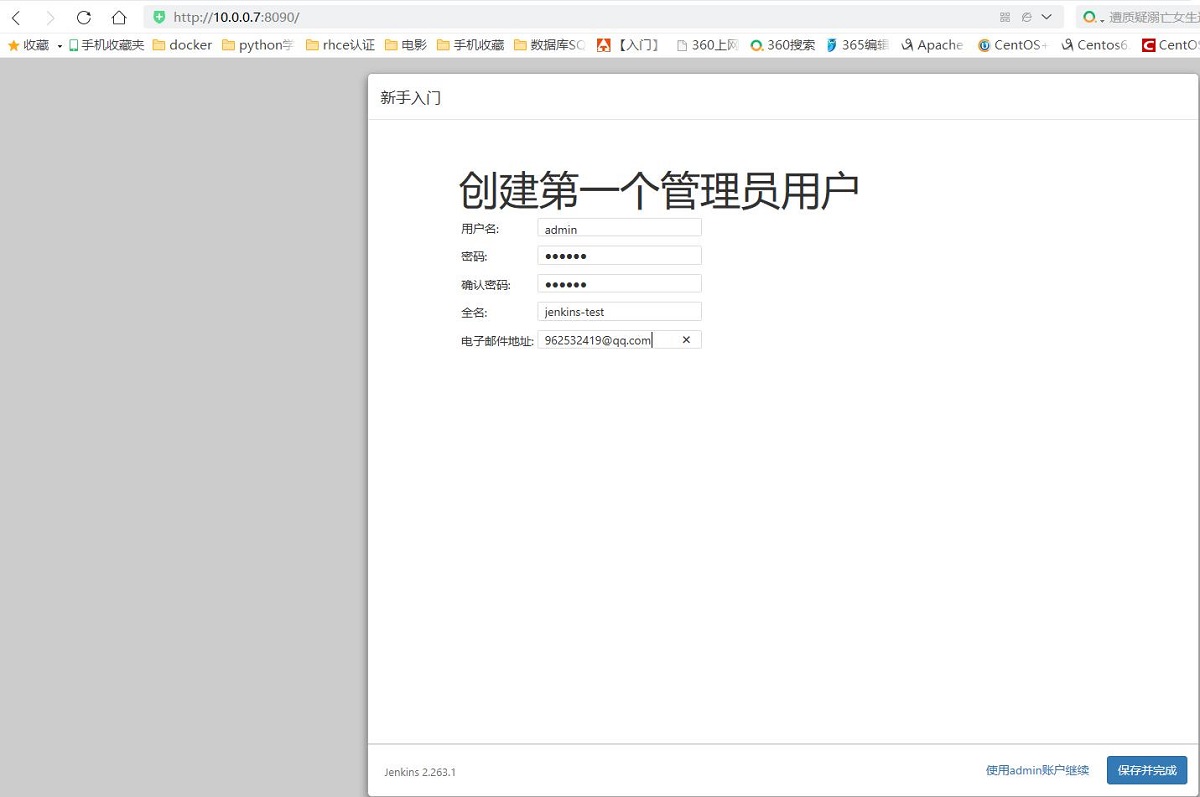Click the 收藏 star bookmark icon
1200x797 pixels.
[x=14, y=45]
